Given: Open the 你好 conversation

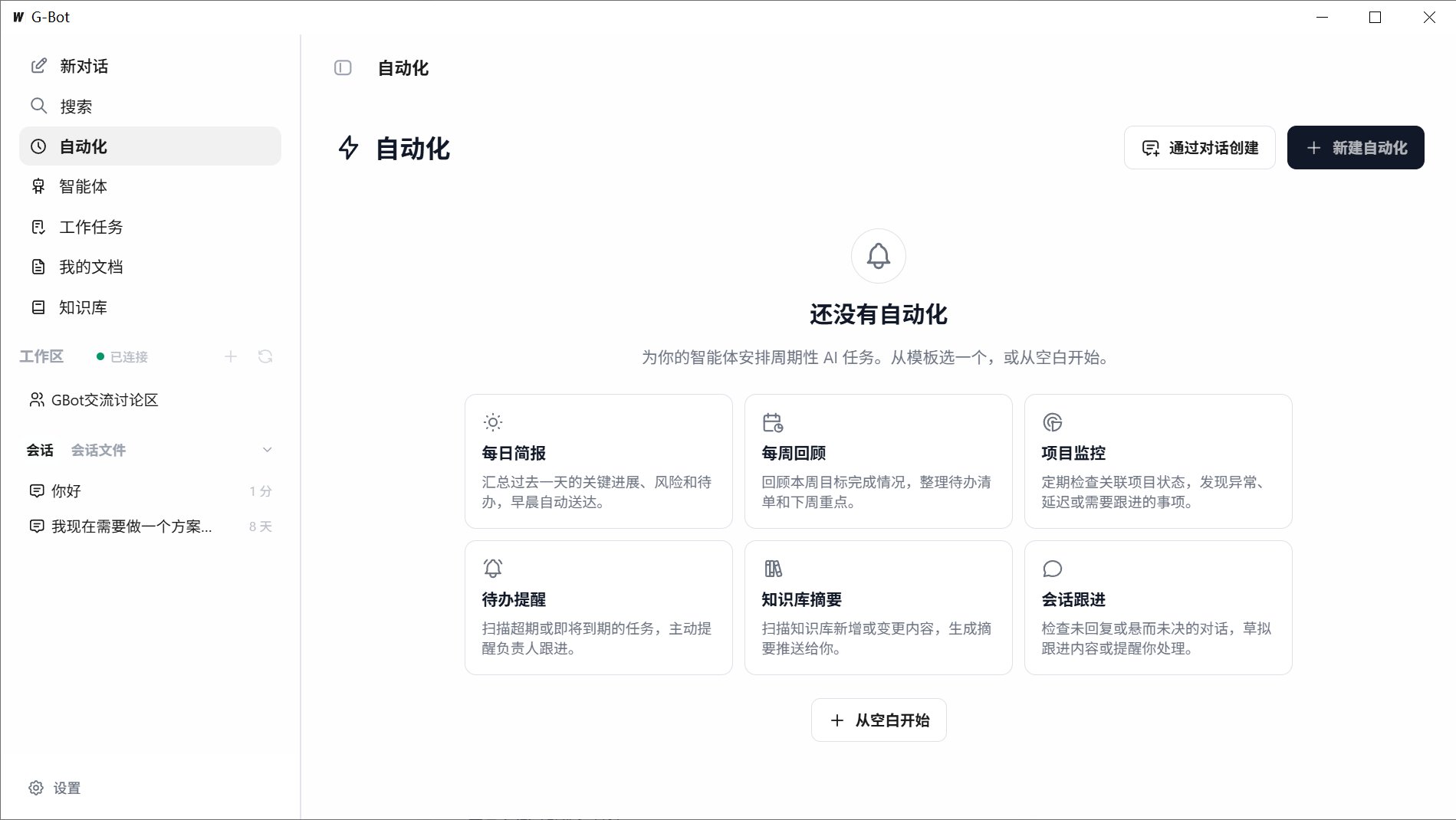Looking at the screenshot, I should pyautogui.click(x=150, y=491).
